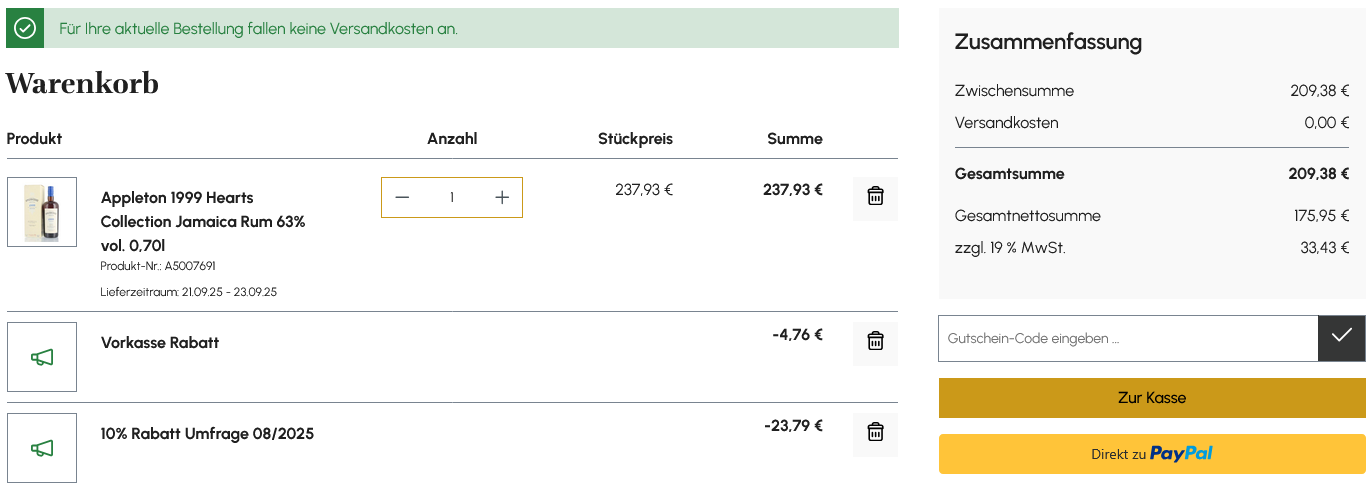Decrease rum quantity with minus button
The width and height of the screenshot is (1372, 490).
tap(402, 198)
